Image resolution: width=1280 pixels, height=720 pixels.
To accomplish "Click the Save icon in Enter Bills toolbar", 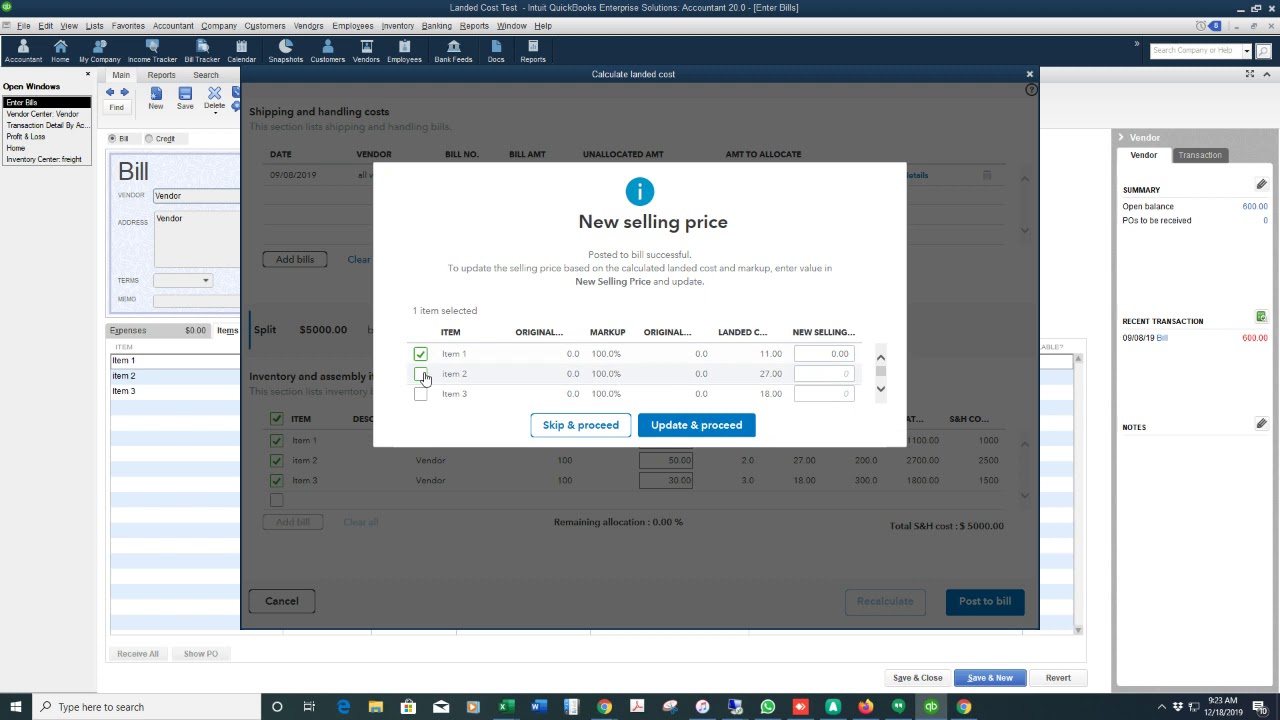I will tap(185, 97).
